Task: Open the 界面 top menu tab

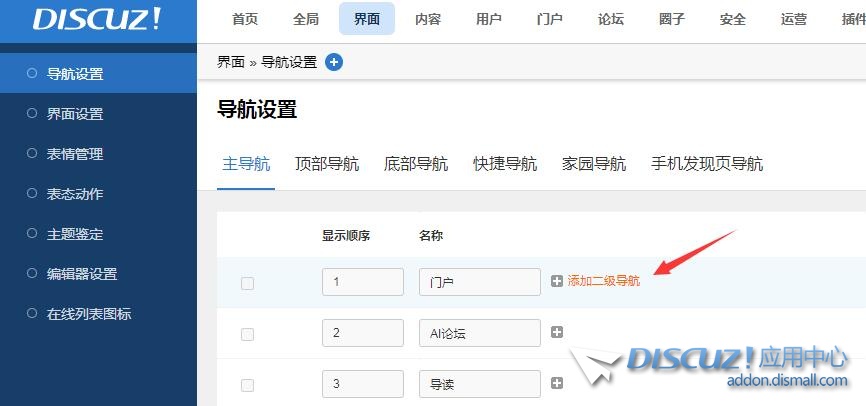Action: pyautogui.click(x=367, y=19)
